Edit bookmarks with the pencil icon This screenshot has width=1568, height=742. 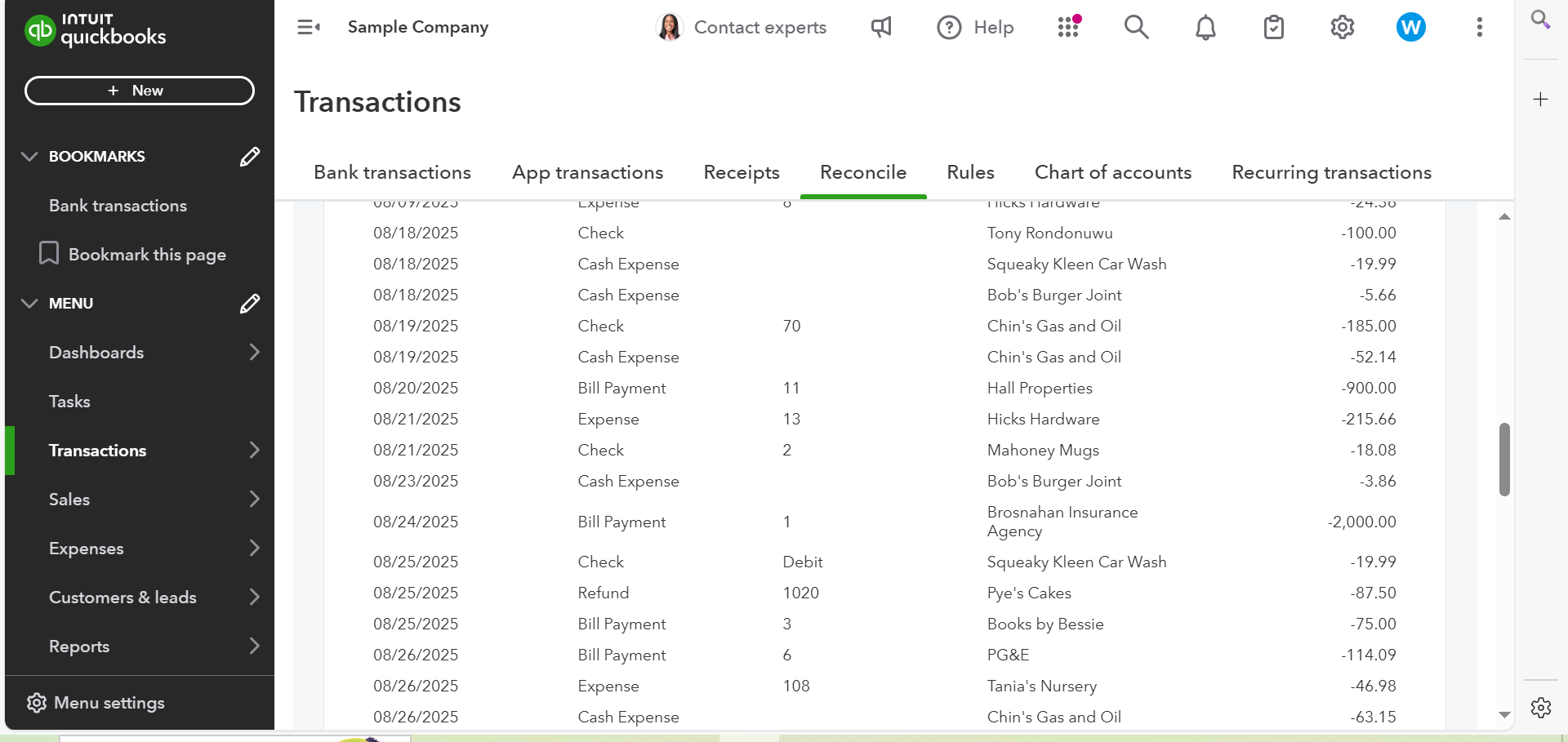pyautogui.click(x=250, y=157)
